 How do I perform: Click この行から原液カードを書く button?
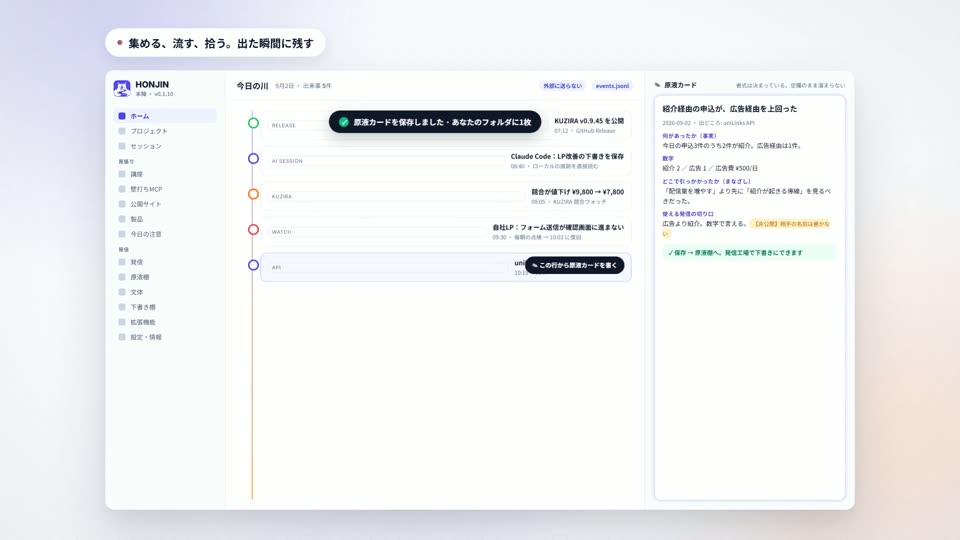tap(574, 265)
